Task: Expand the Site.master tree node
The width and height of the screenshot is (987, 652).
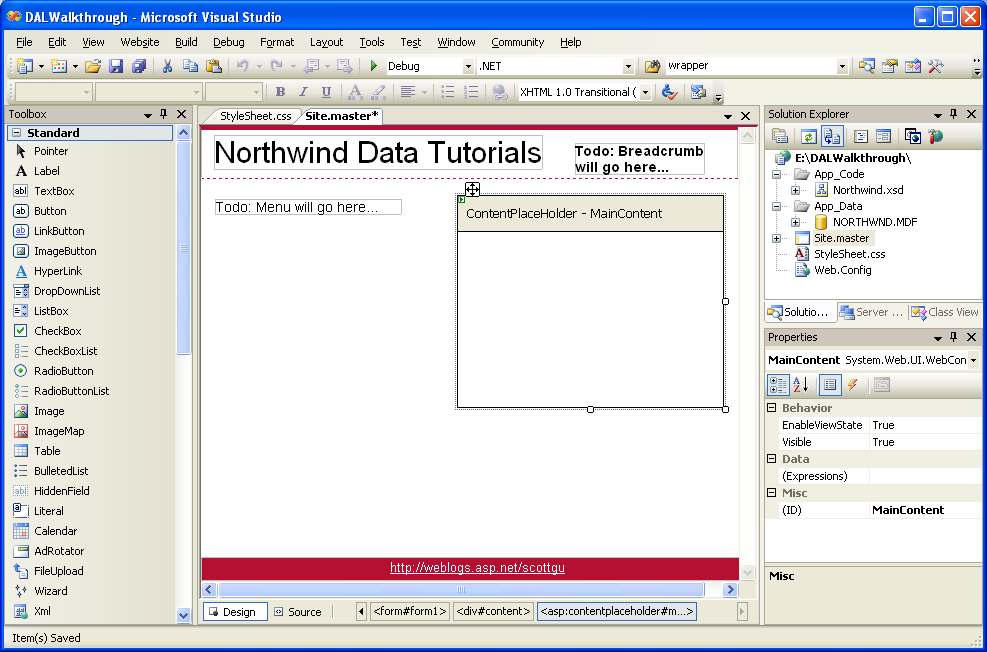Action: pos(776,239)
